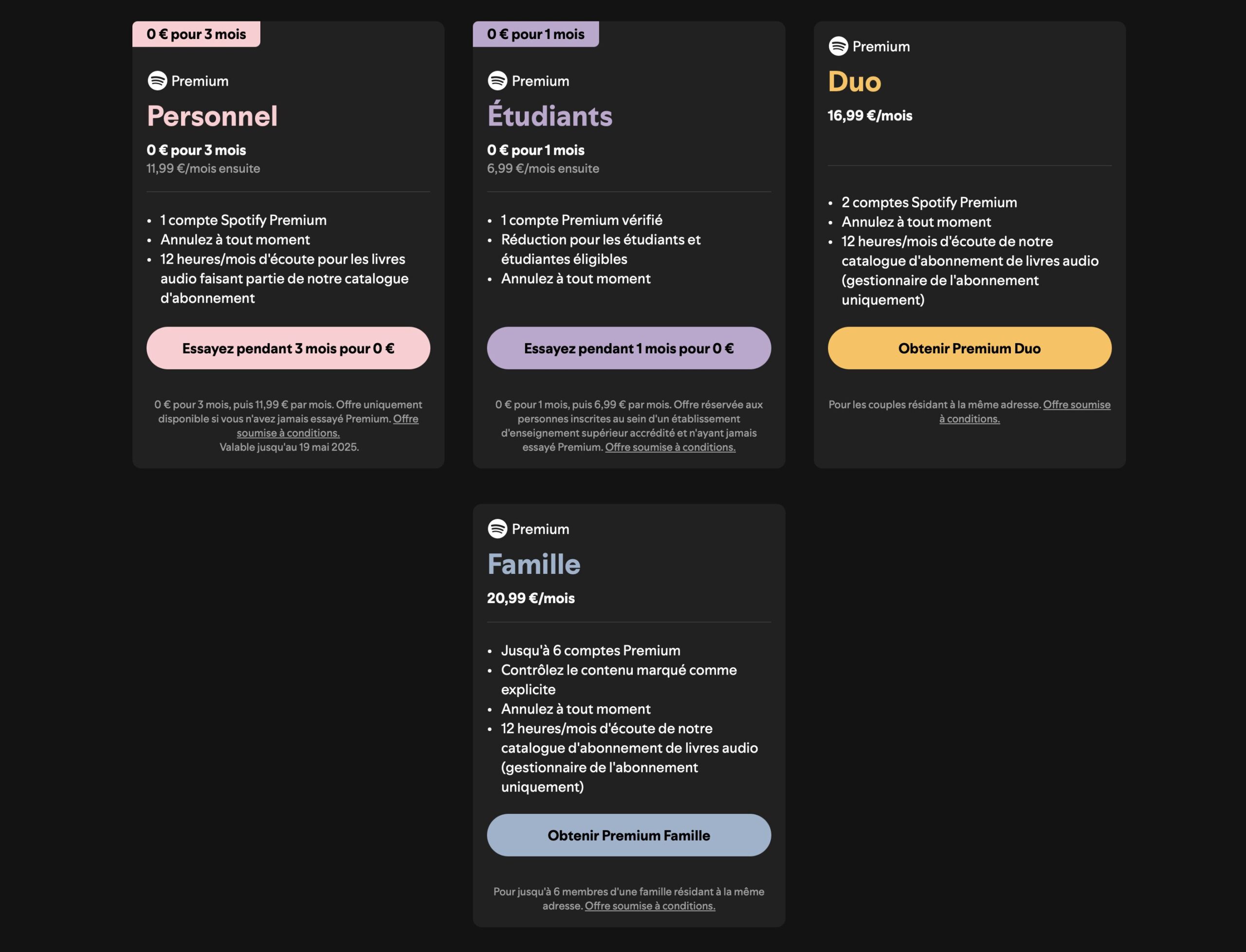Click the Spotify logo on the Duo card
The height and width of the screenshot is (952, 1246).
coord(838,46)
